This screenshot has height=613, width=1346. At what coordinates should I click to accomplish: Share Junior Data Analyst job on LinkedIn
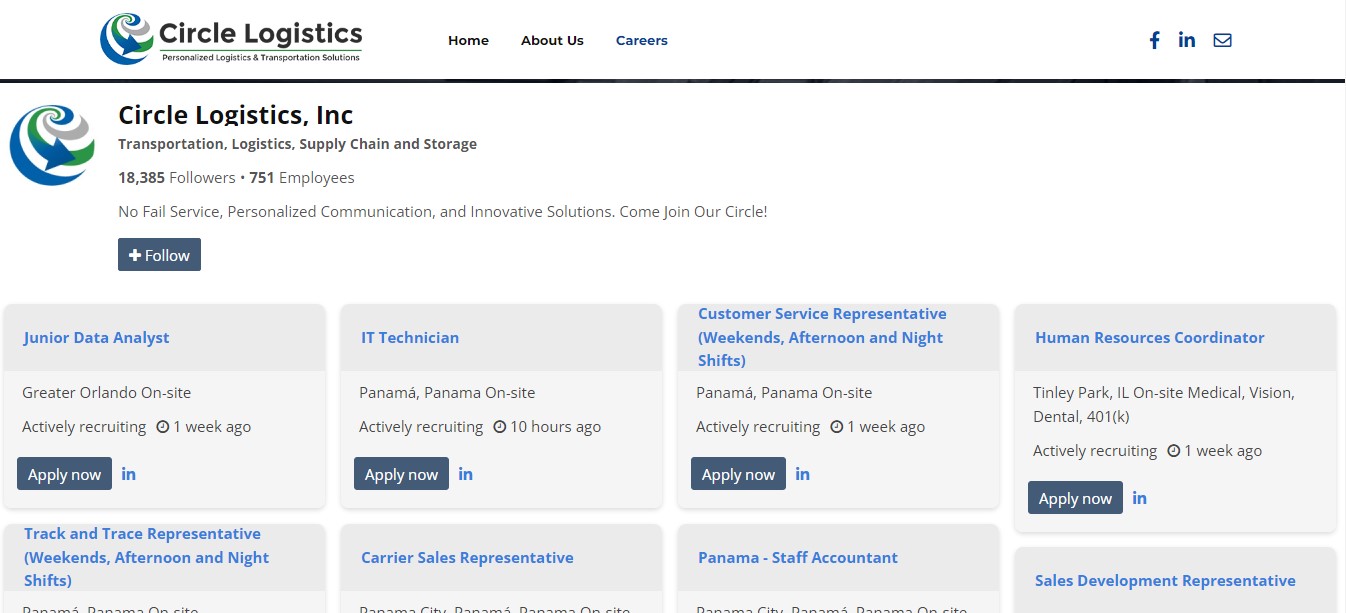click(x=129, y=474)
